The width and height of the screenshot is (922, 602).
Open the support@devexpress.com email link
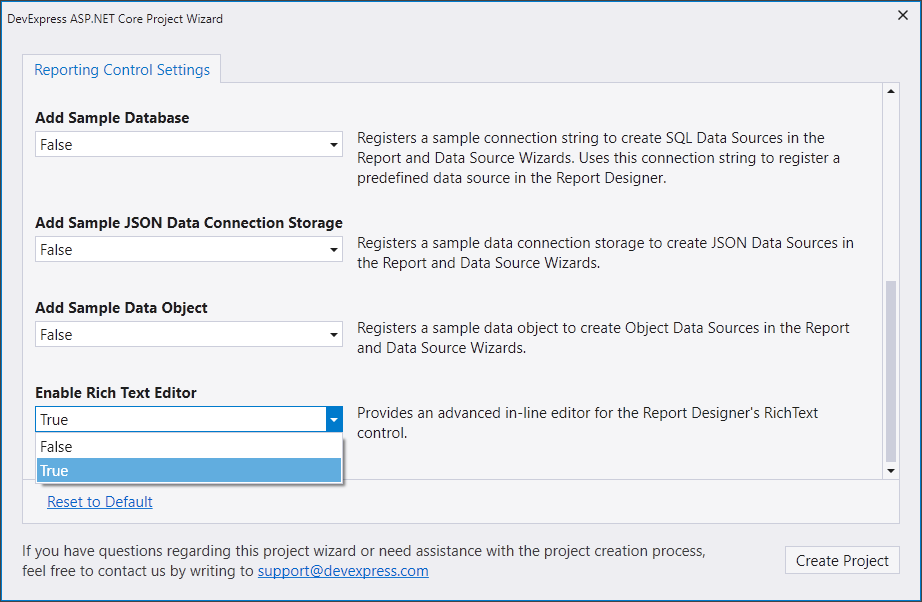click(343, 571)
